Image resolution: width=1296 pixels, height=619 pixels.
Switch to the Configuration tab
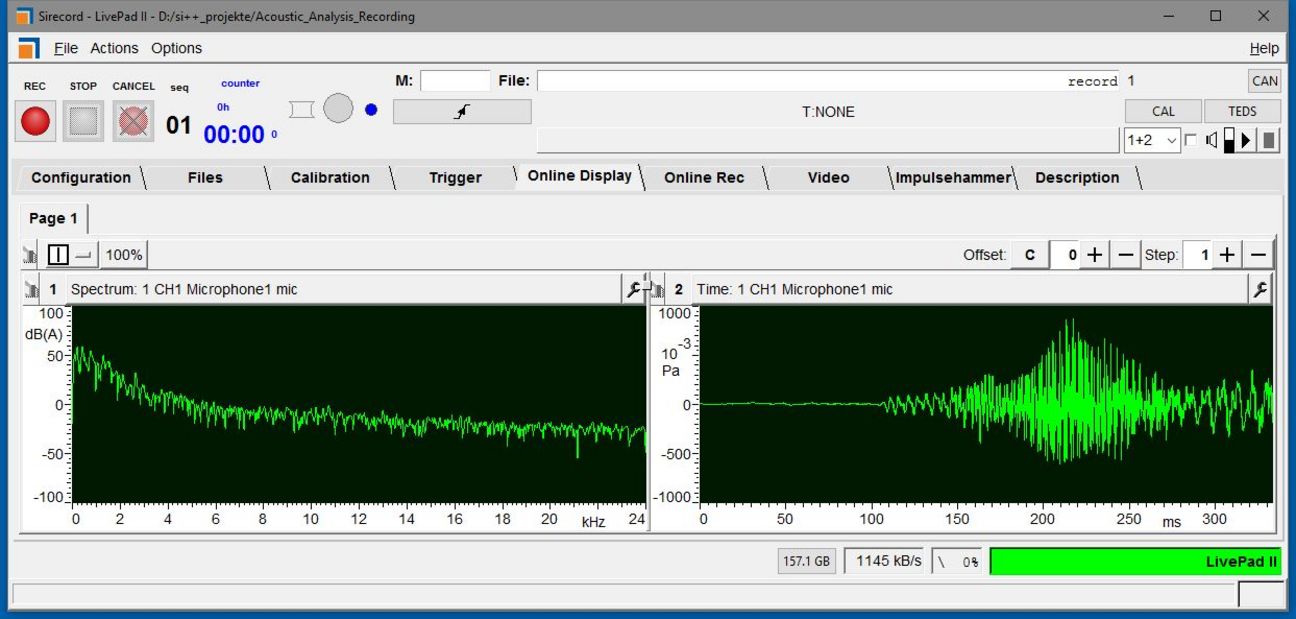click(x=81, y=178)
